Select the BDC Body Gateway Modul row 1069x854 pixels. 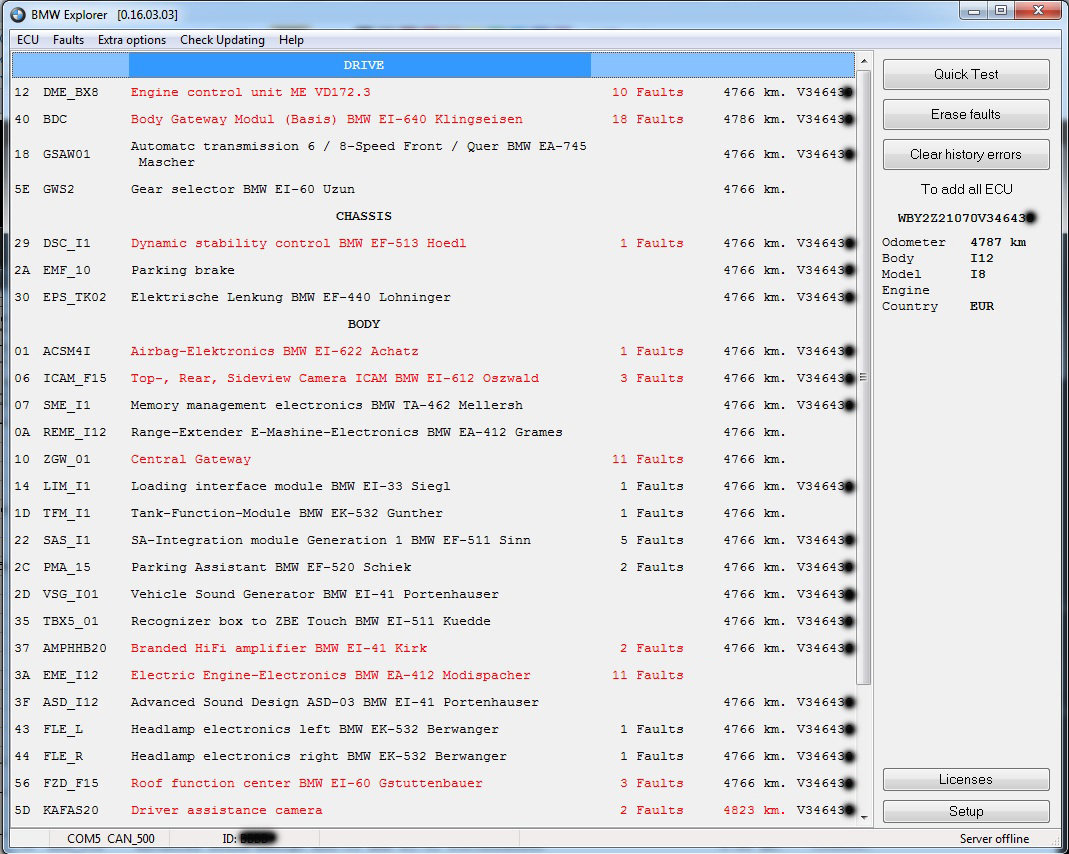click(x=326, y=119)
